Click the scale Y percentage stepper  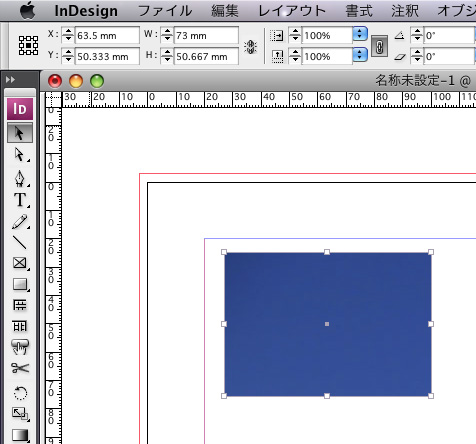pos(295,56)
